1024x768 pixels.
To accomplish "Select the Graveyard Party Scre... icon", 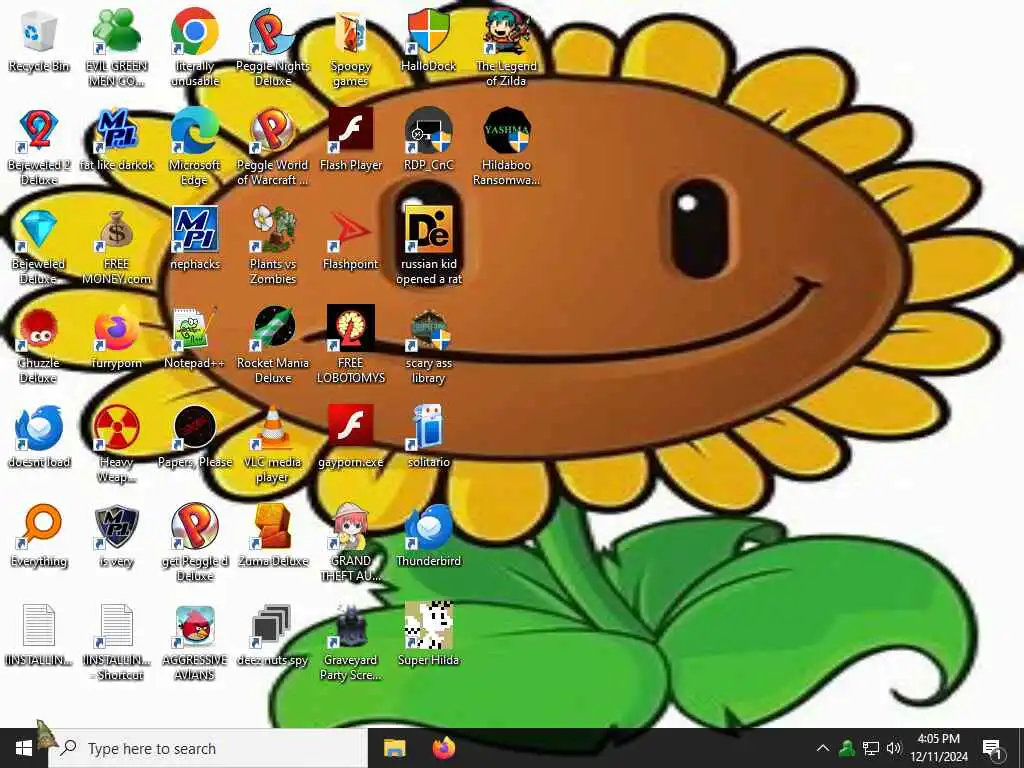I will coord(350,626).
